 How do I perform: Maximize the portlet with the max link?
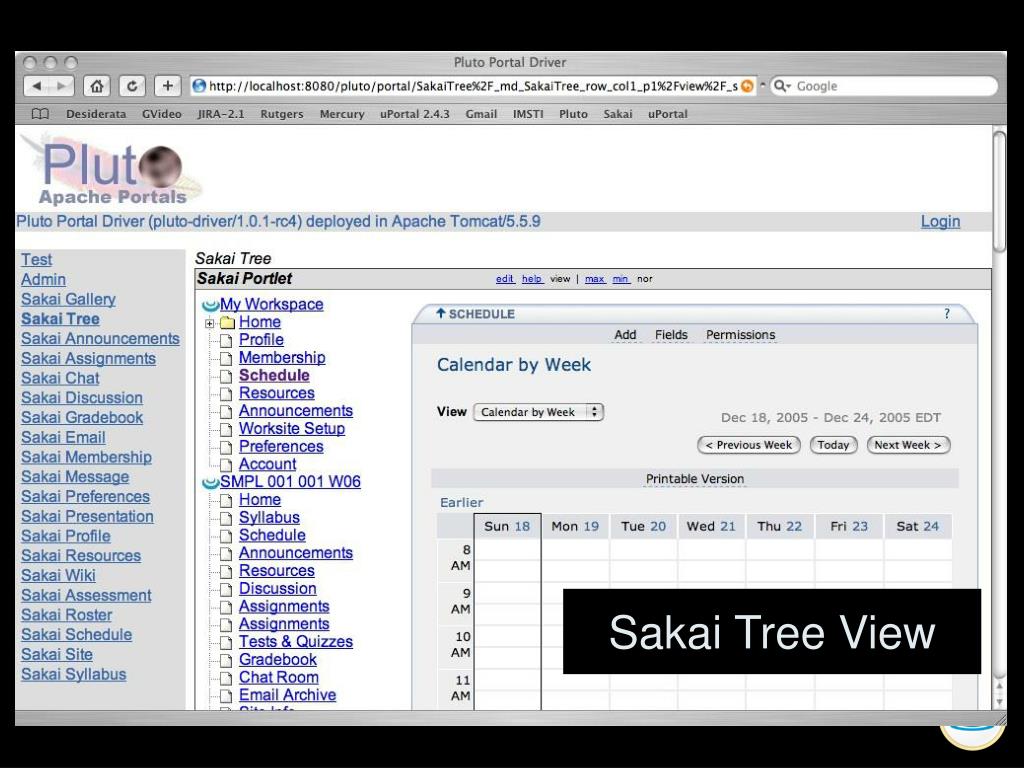point(594,279)
